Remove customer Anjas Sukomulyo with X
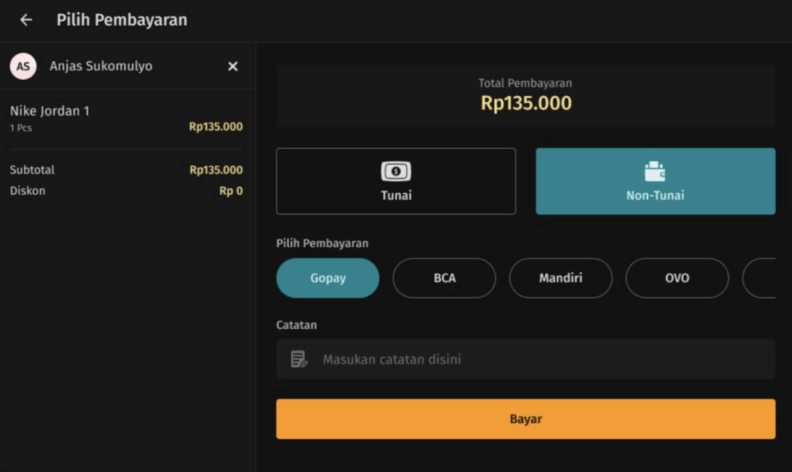This screenshot has height=472, width=792. coord(233,66)
